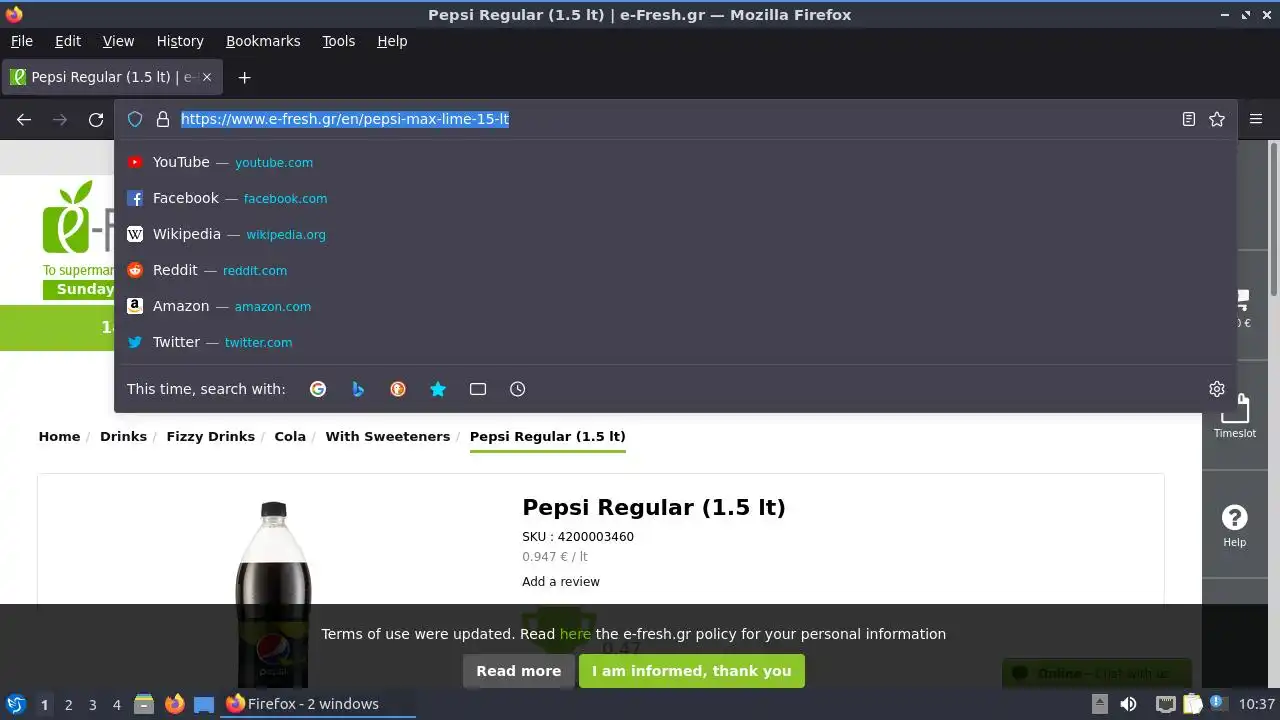Switch to workspace 3
The height and width of the screenshot is (720, 1280).
[92, 704]
